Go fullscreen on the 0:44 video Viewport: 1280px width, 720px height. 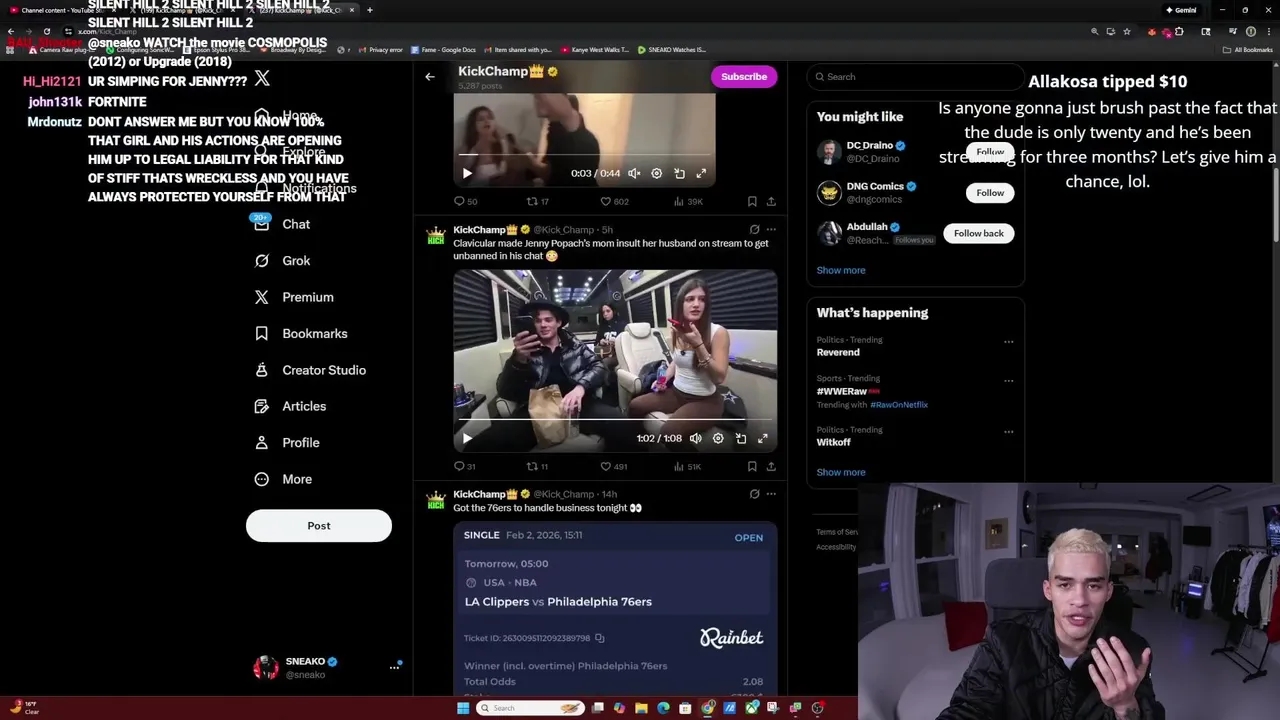701,173
